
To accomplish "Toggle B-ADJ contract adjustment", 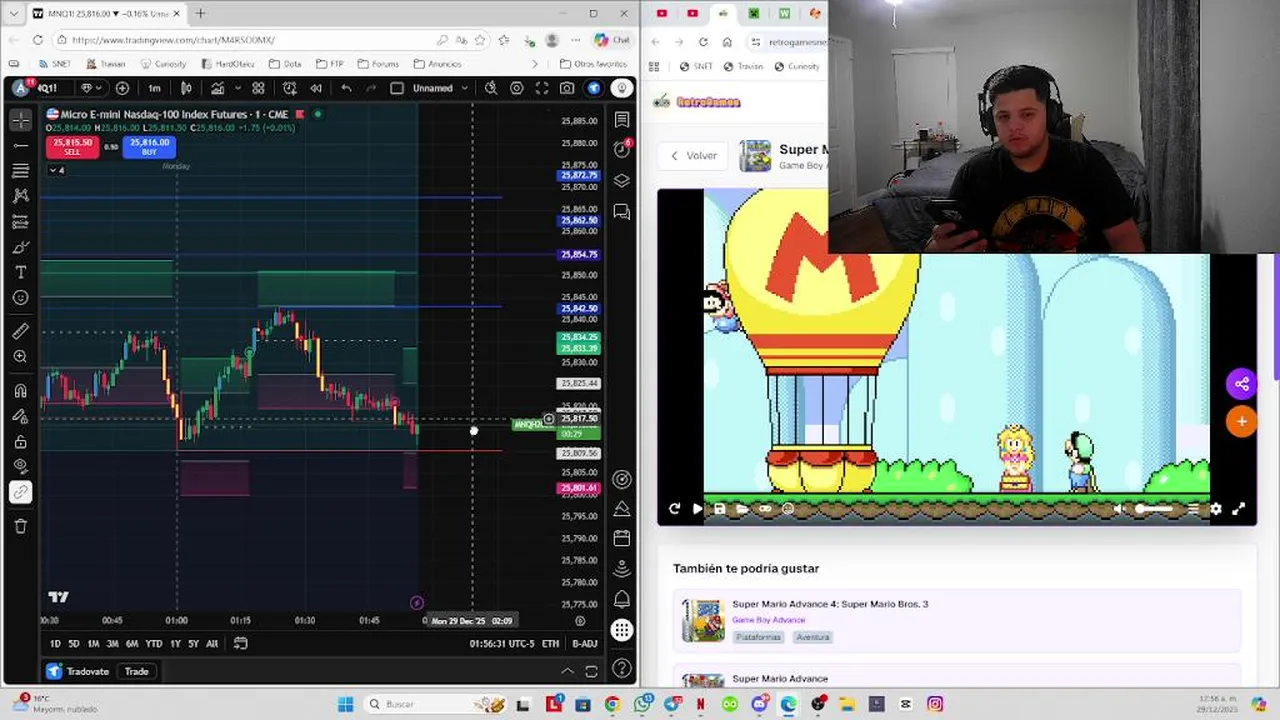I will point(585,644).
